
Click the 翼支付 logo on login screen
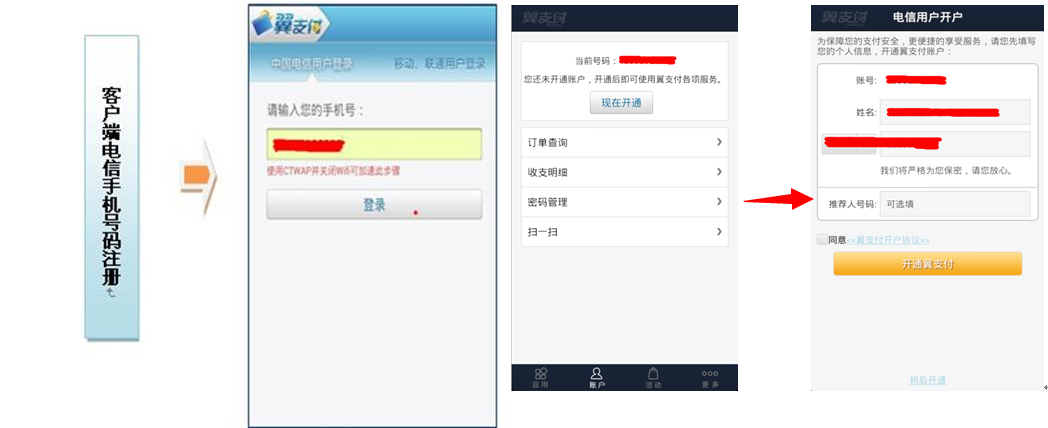290,26
